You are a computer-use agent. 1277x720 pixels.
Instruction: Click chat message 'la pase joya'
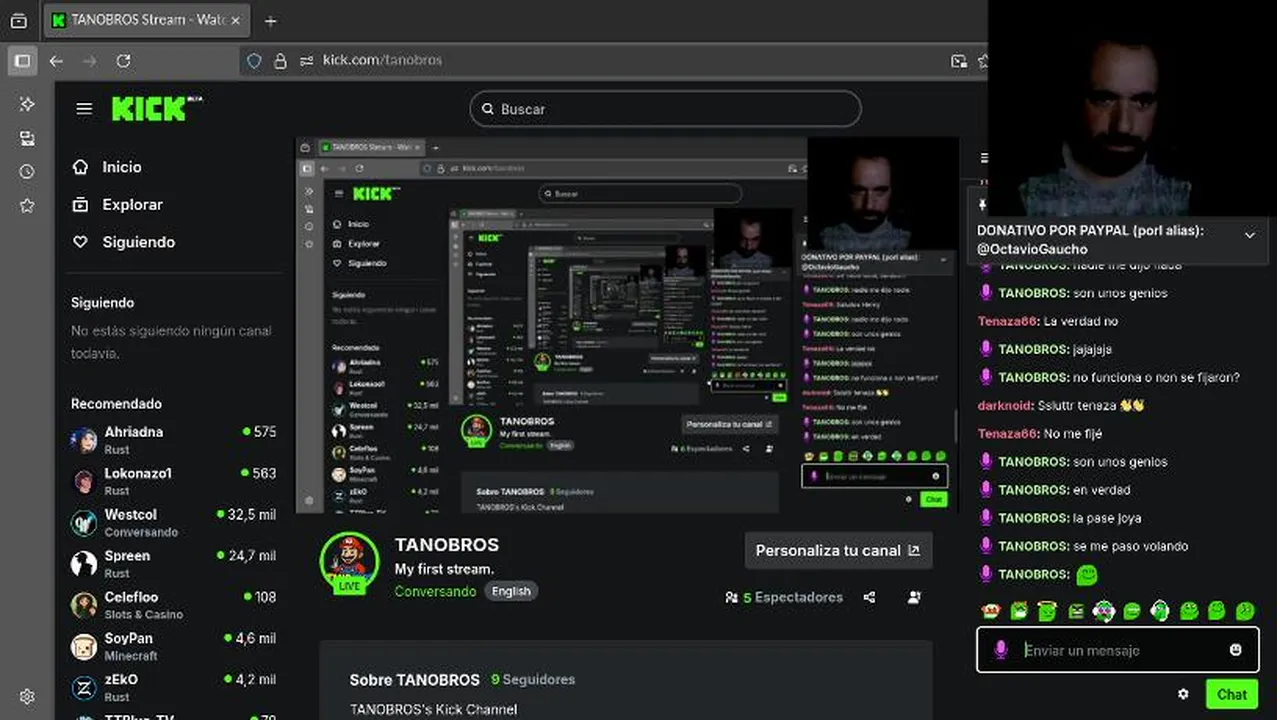(x=1107, y=518)
